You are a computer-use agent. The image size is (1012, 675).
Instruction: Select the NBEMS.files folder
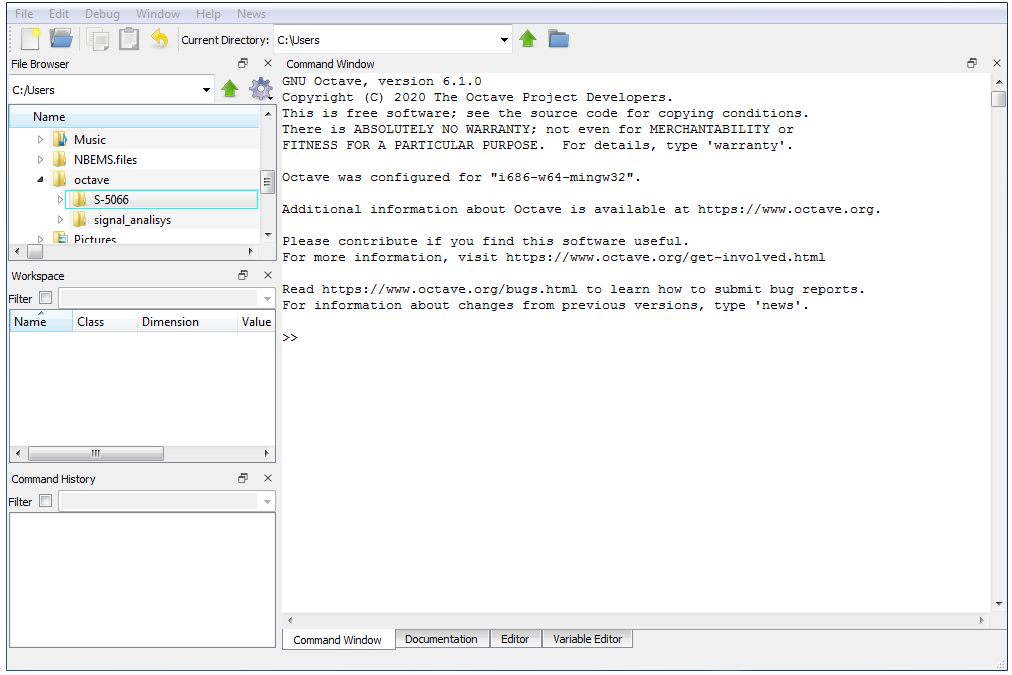(105, 159)
